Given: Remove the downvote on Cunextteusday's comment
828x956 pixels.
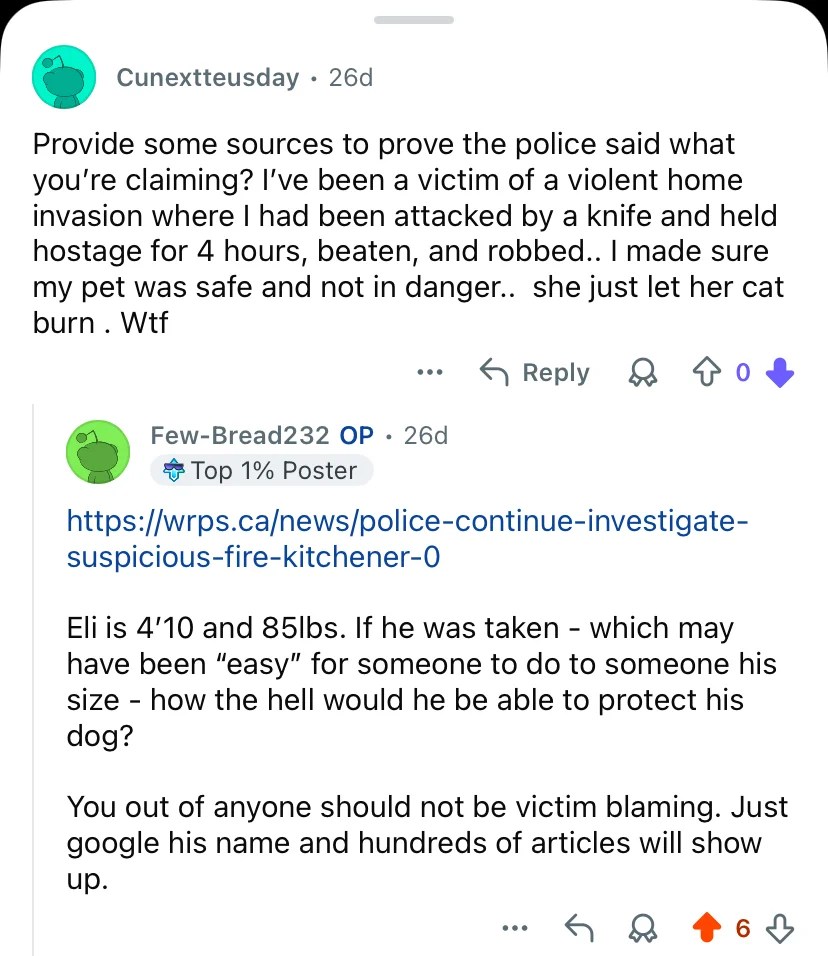Looking at the screenshot, I should point(780,373).
